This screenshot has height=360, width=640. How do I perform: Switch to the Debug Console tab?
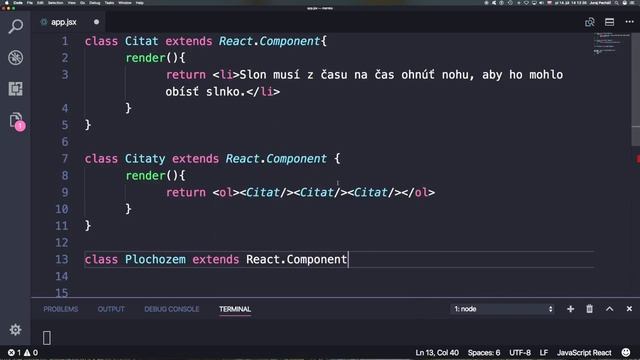[x=171, y=309]
